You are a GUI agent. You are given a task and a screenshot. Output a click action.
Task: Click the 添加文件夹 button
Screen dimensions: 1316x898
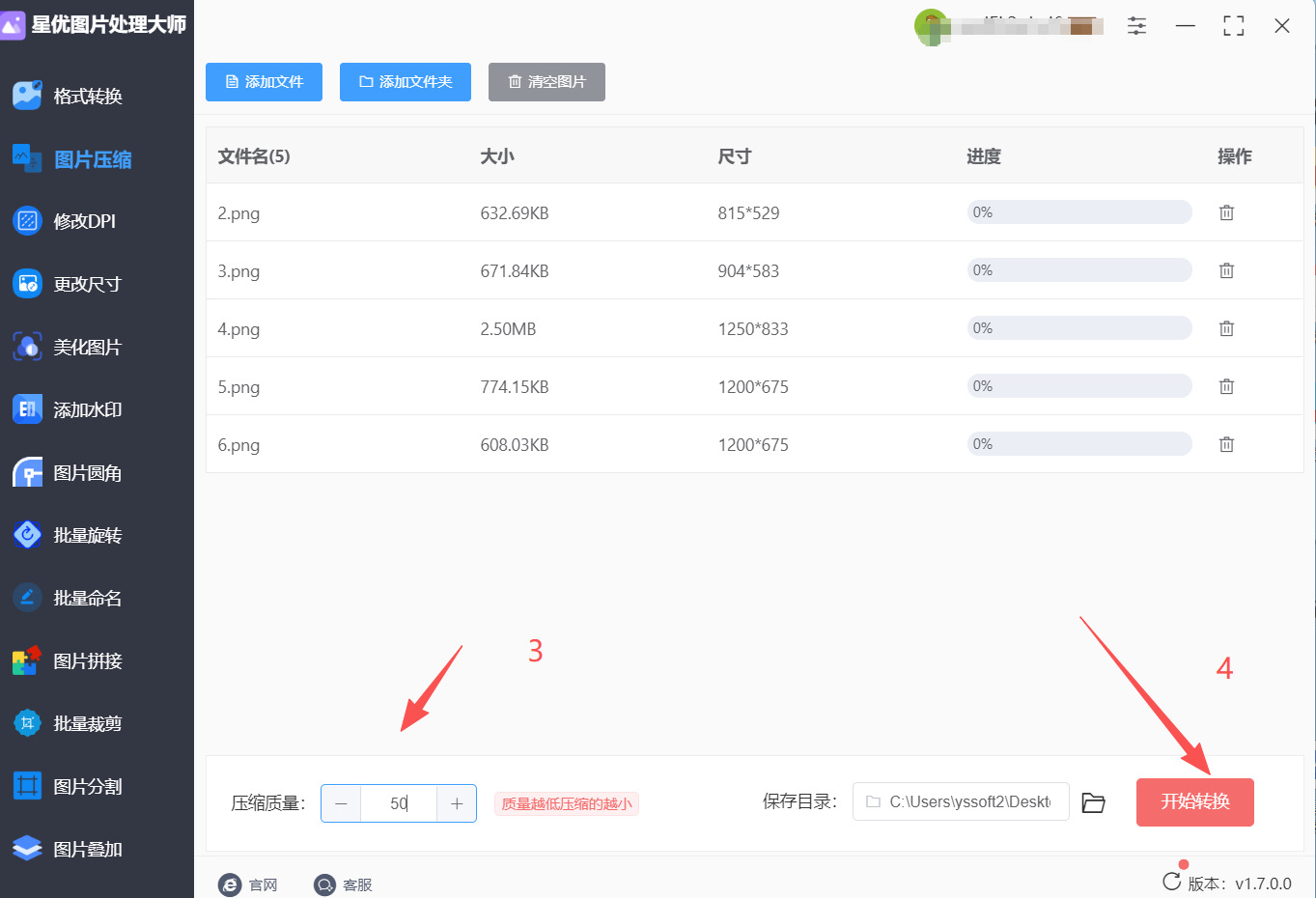pyautogui.click(x=406, y=82)
